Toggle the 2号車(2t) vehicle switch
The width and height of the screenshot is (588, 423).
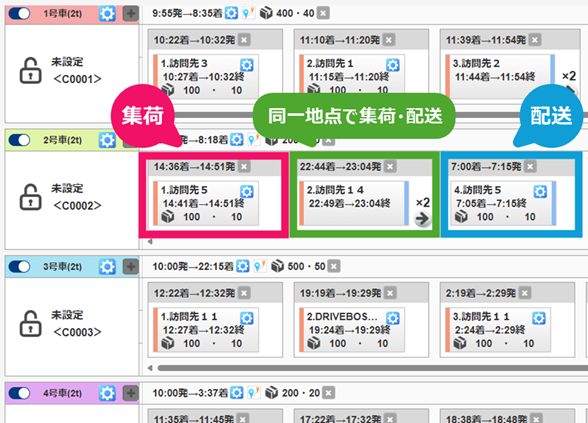19,140
